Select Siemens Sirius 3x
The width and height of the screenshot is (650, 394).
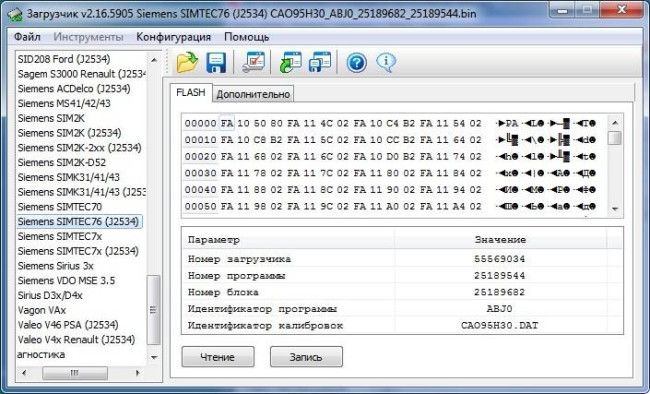point(56,266)
